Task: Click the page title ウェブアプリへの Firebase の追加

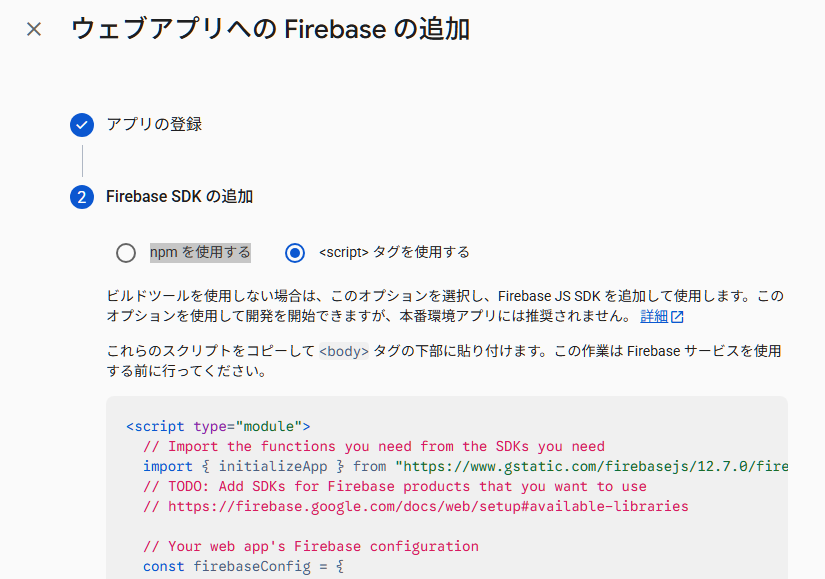Action: click(270, 29)
